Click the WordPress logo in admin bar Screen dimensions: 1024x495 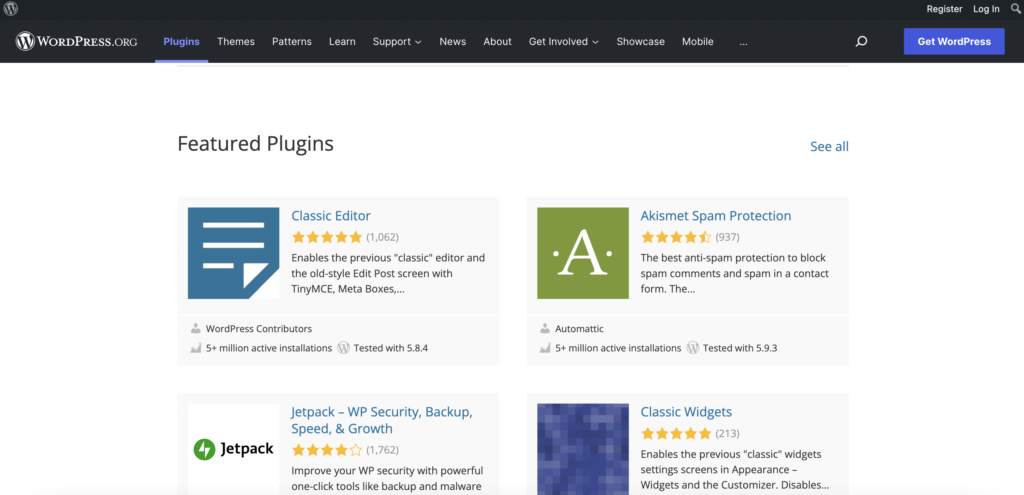11,9
